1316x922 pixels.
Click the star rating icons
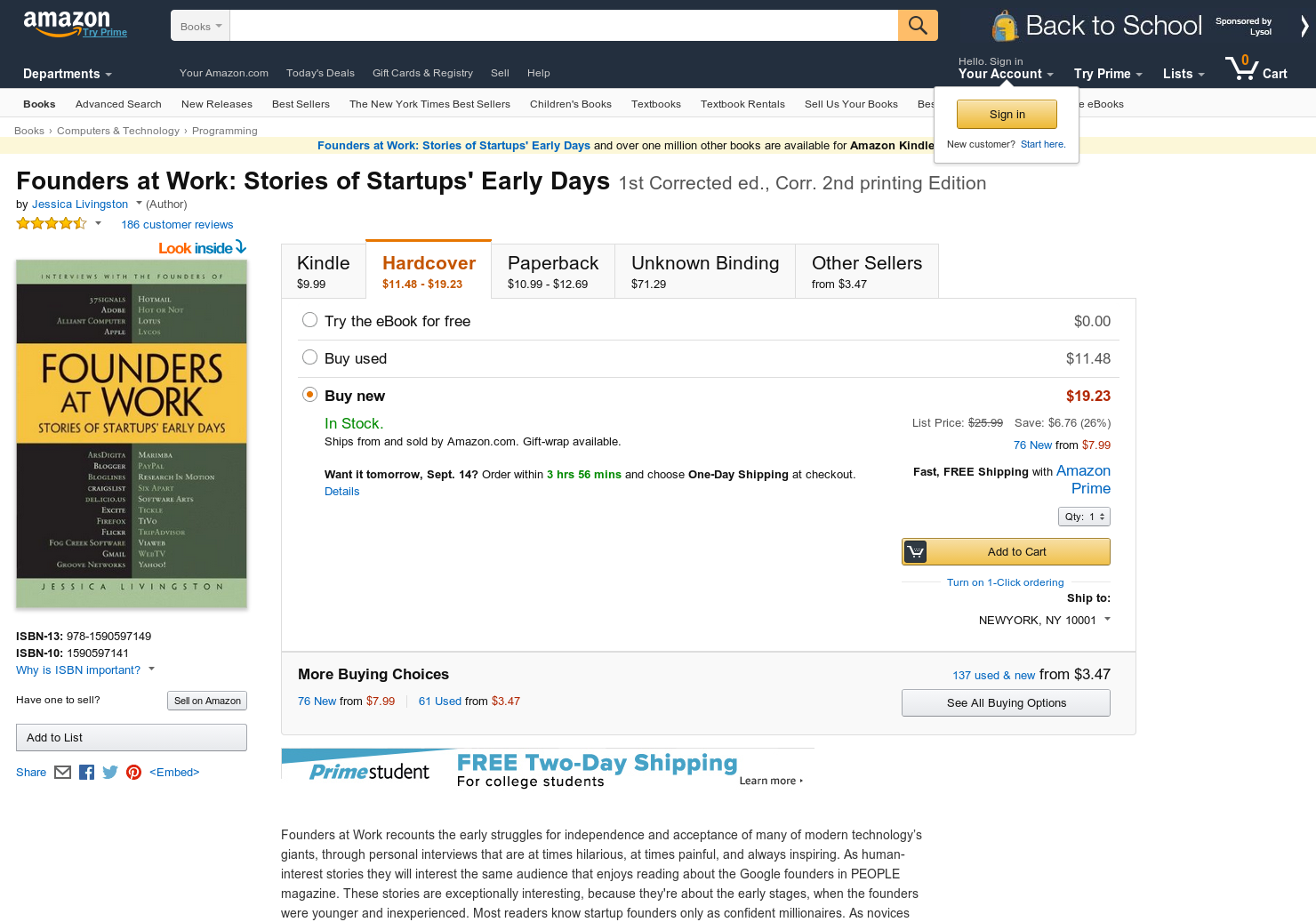[52, 224]
